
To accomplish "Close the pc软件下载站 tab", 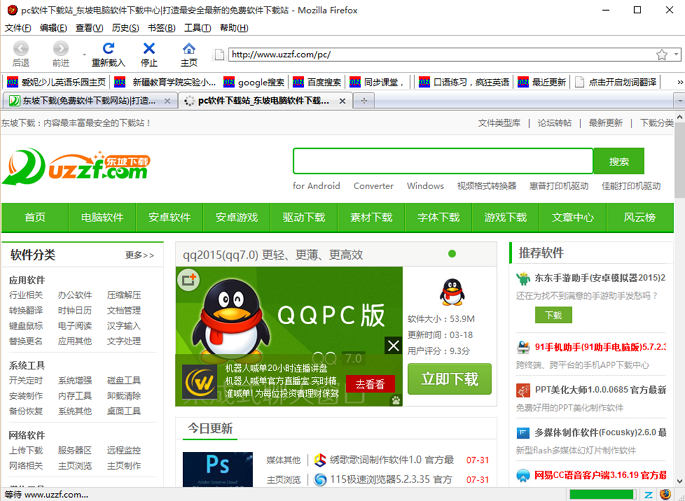I will pos(342,101).
